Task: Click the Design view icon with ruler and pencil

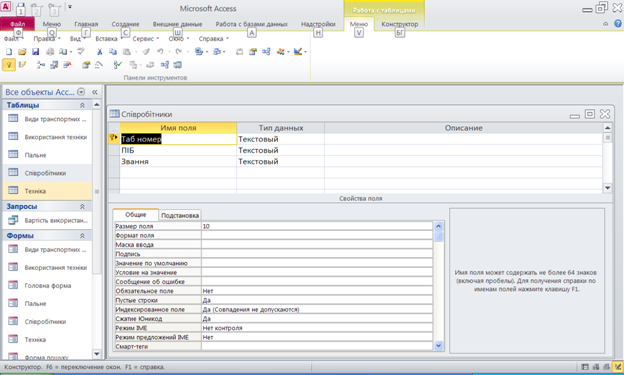Action: click(x=298, y=52)
